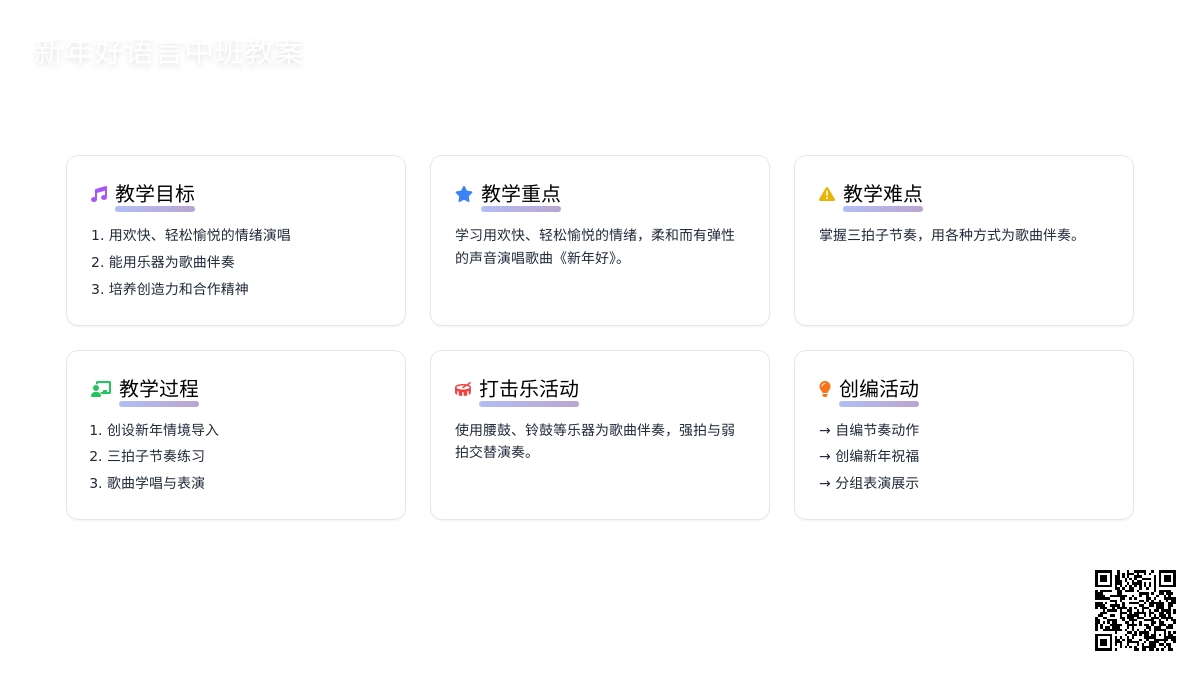This screenshot has width=1200, height=675.
Task: Select the 教学难点 heading
Action: 882,194
